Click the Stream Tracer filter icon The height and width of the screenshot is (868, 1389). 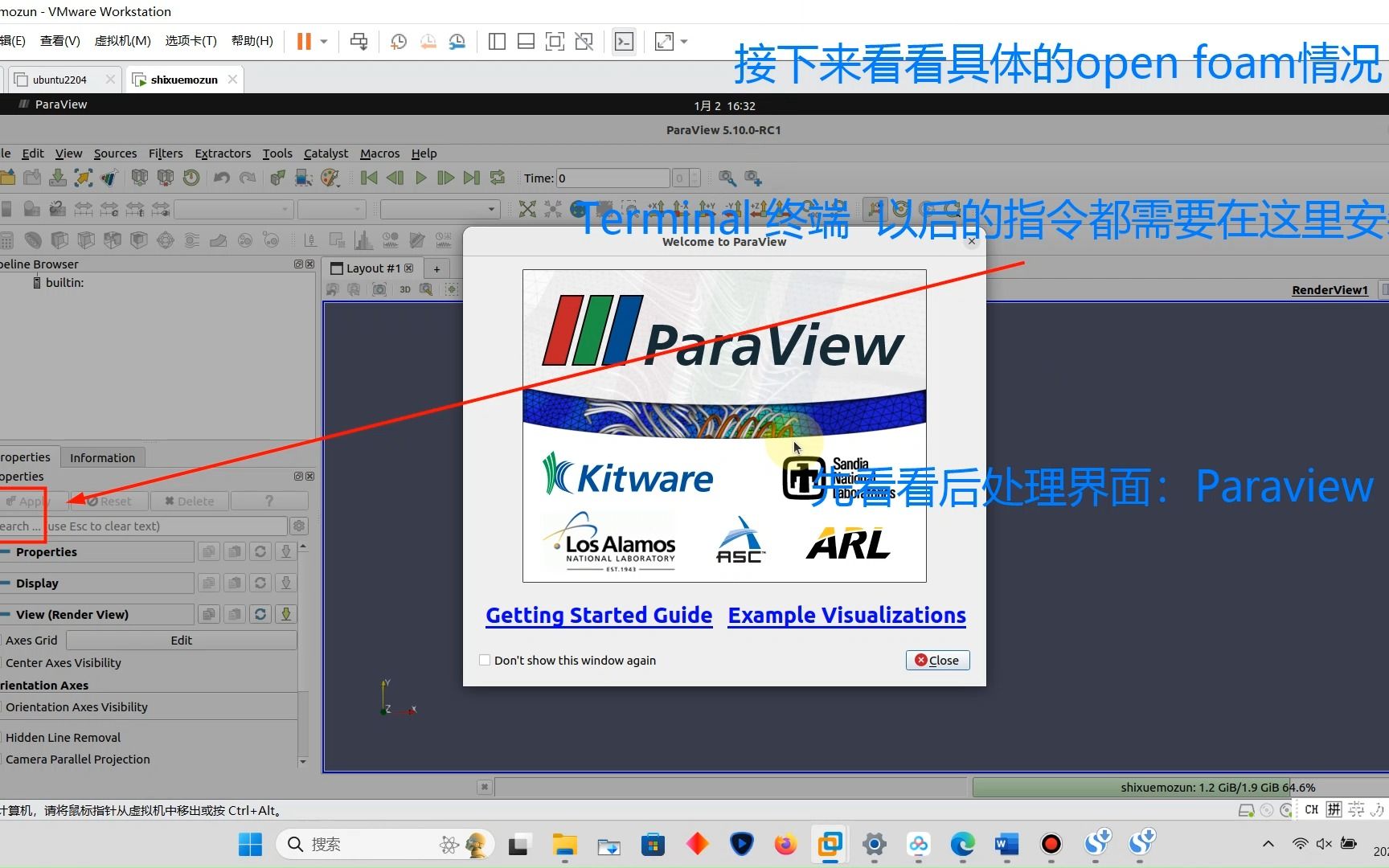(192, 240)
